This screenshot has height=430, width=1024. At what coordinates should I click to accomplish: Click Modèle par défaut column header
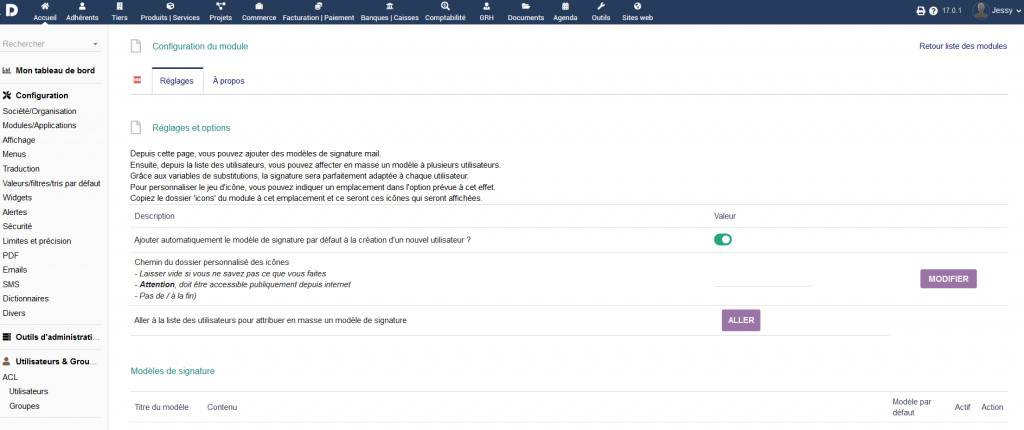912,407
